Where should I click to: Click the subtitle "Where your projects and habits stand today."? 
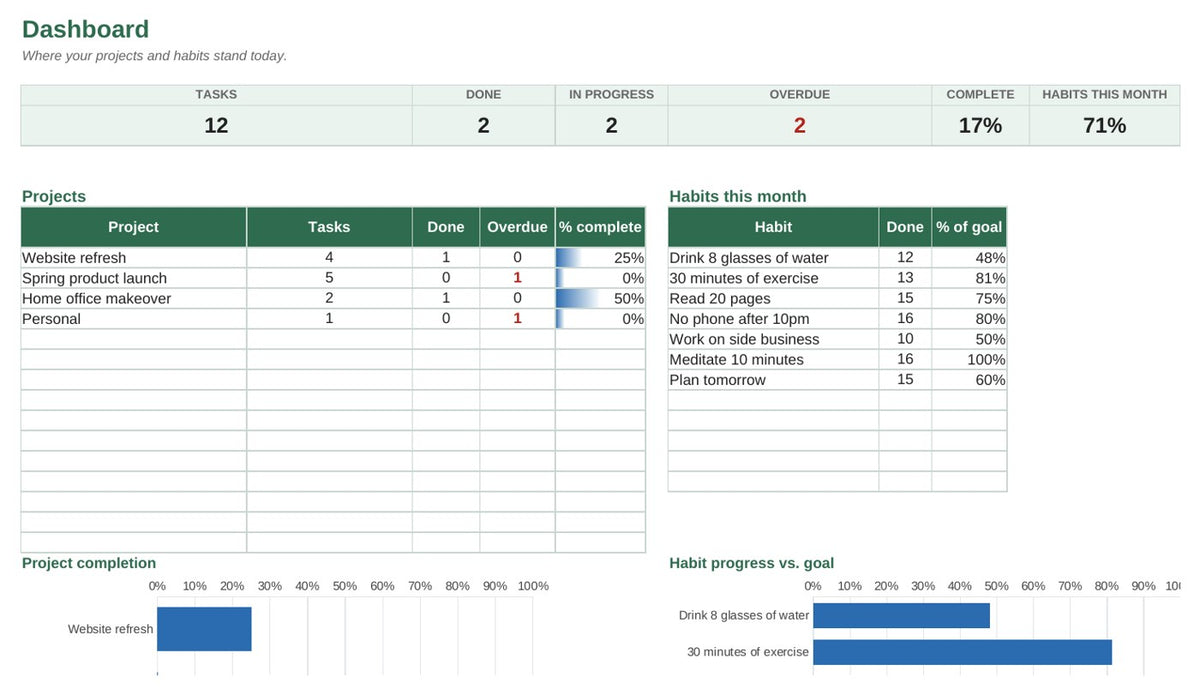[x=154, y=56]
